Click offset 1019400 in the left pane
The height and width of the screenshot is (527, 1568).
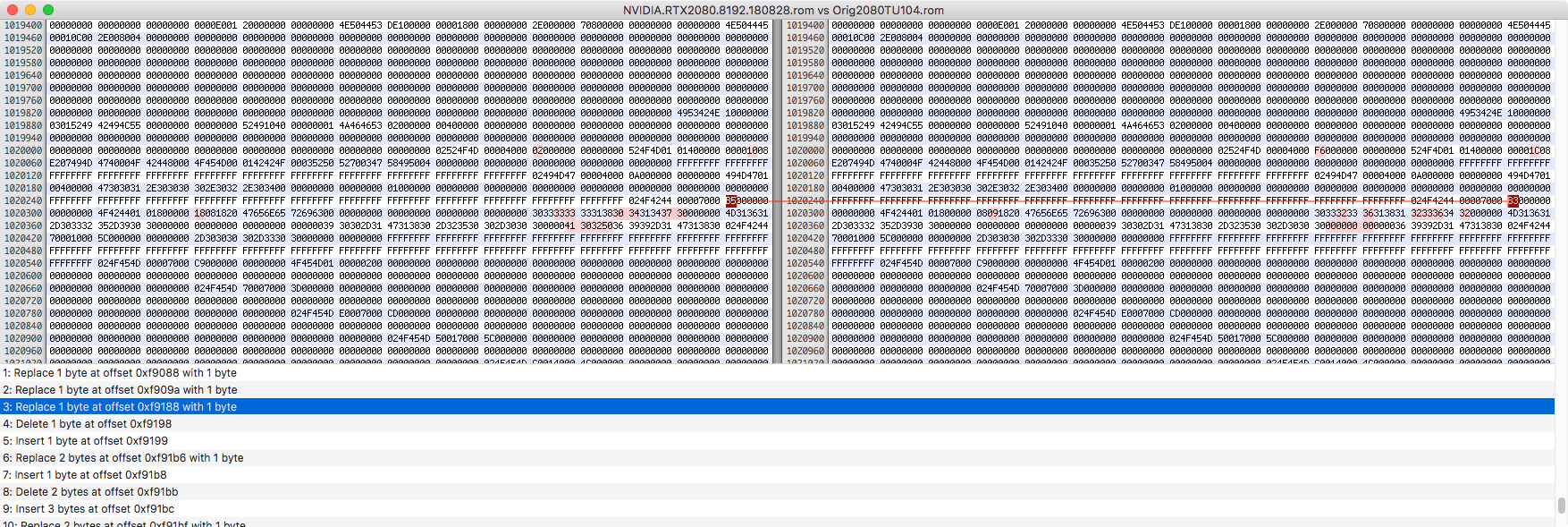click(23, 25)
